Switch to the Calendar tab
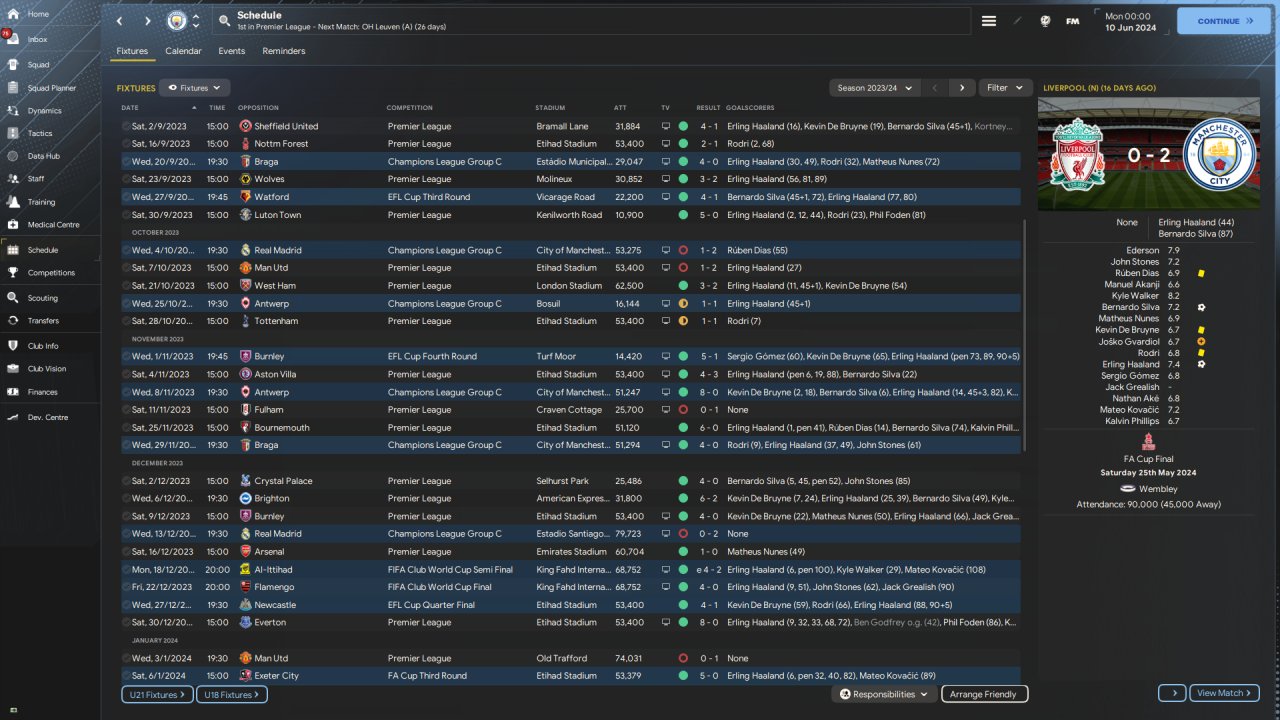The height and width of the screenshot is (720, 1280). [x=183, y=51]
